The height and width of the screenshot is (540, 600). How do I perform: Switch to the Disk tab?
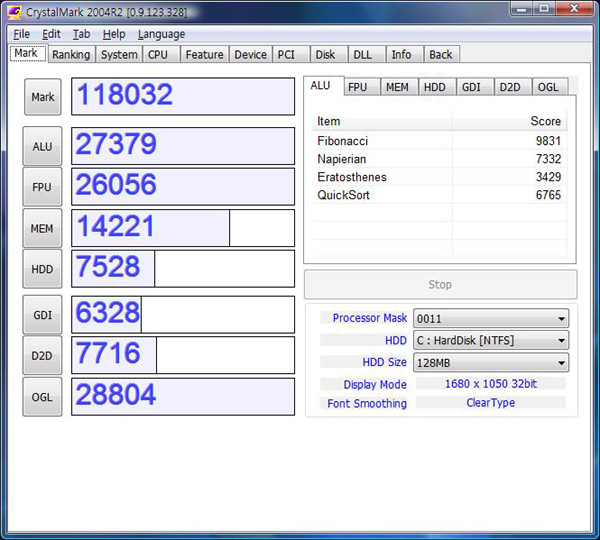329,55
